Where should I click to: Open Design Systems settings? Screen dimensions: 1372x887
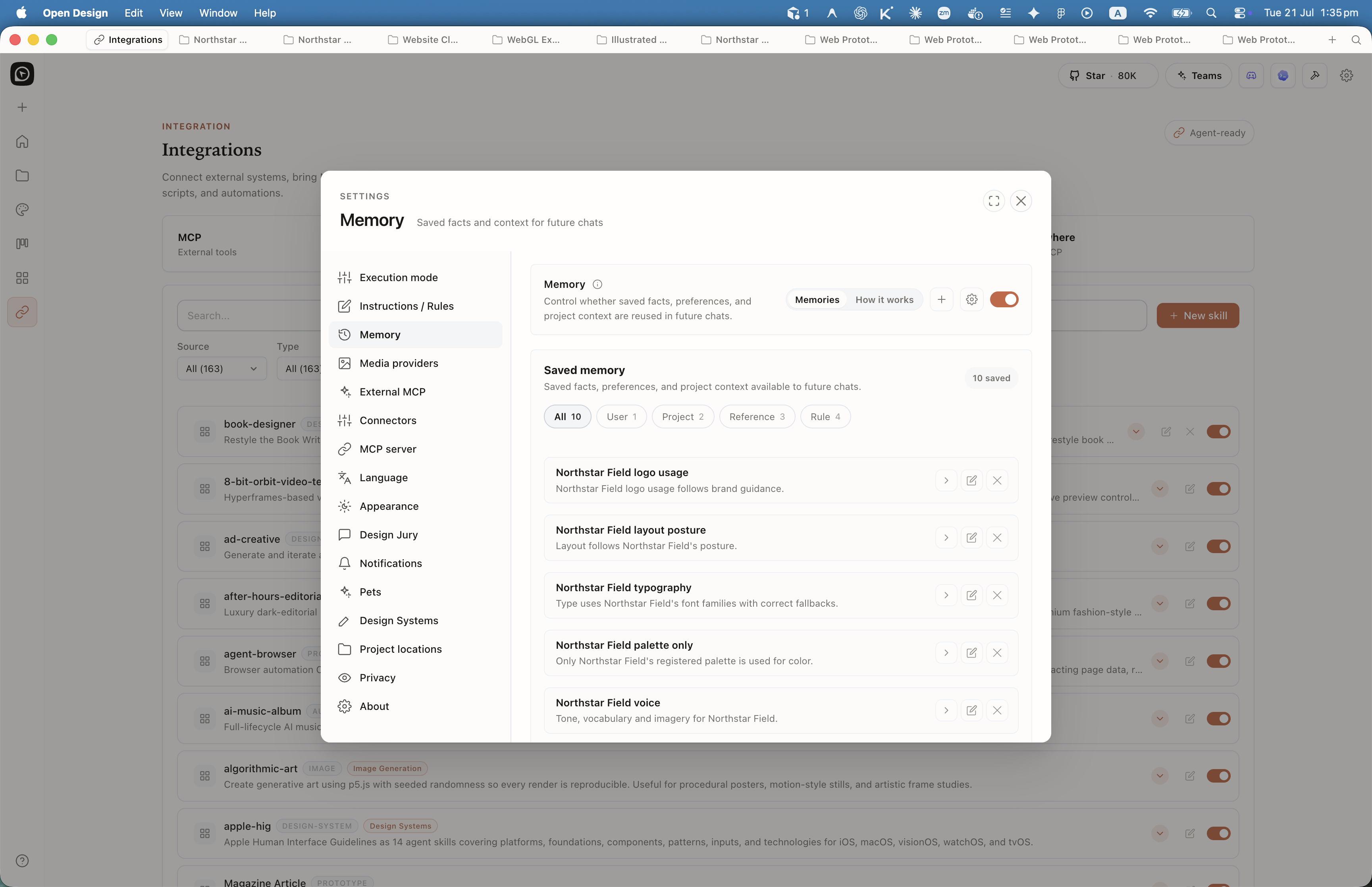pos(415,621)
